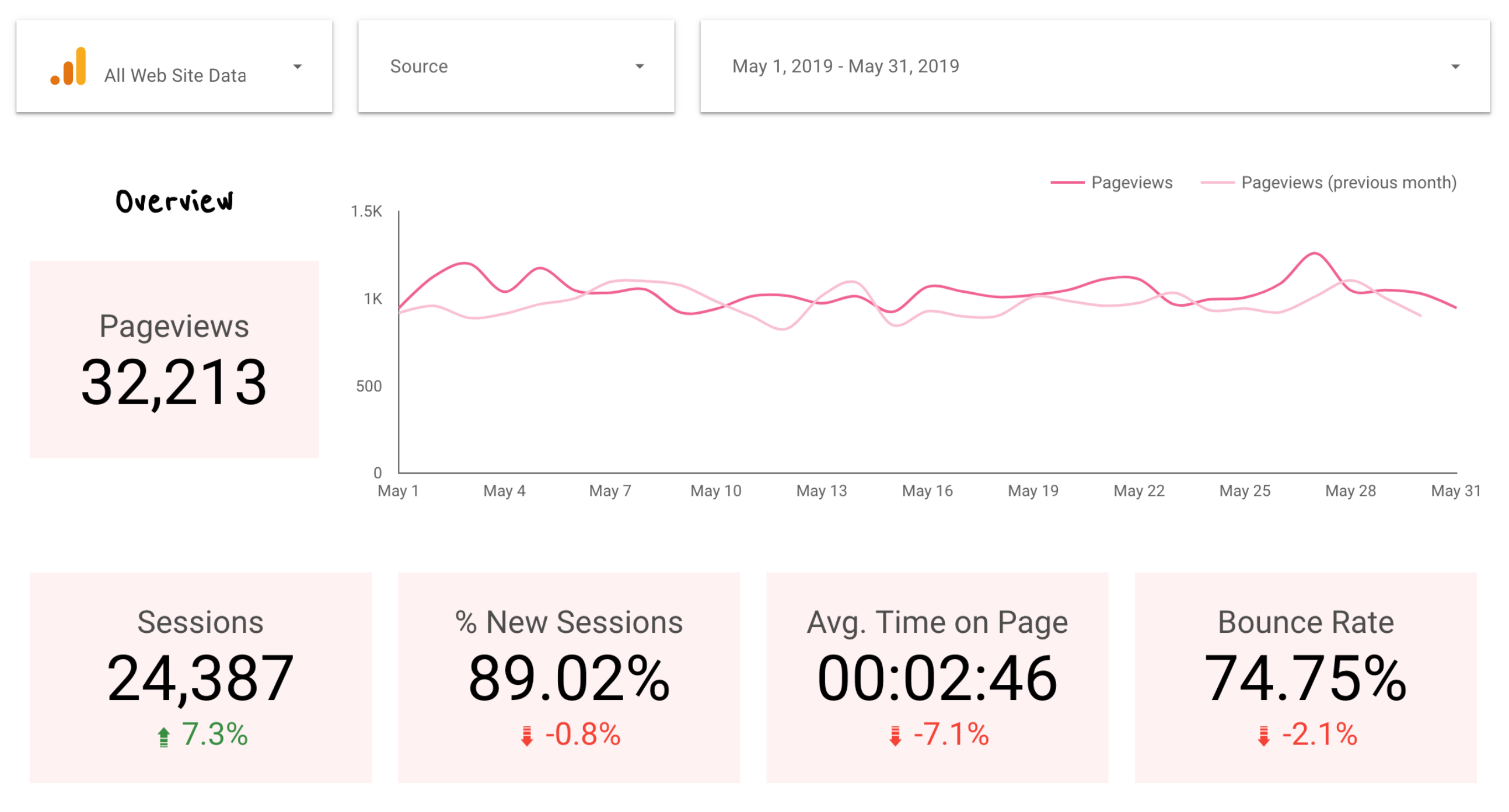Click the May 10 x-axis label
This screenshot has width=1509, height=812.
point(716,491)
